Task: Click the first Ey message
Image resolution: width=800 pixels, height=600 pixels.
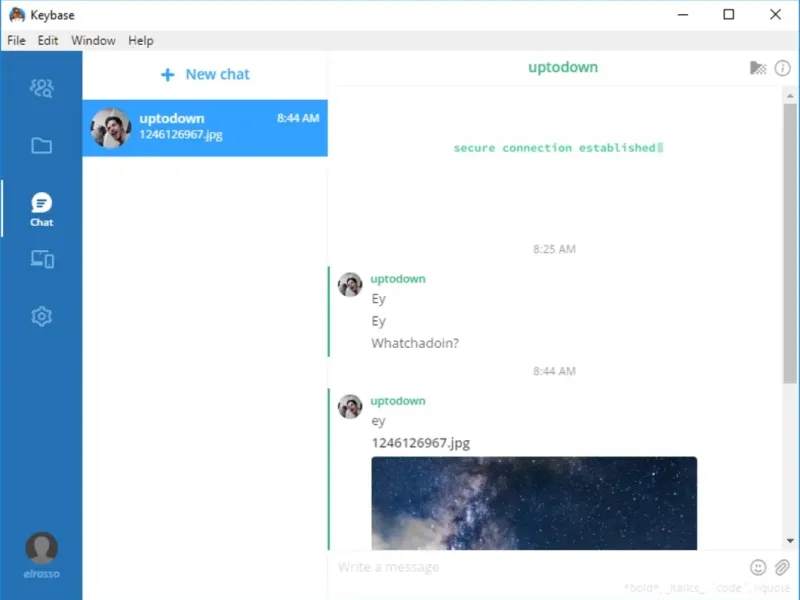Action: pos(378,298)
